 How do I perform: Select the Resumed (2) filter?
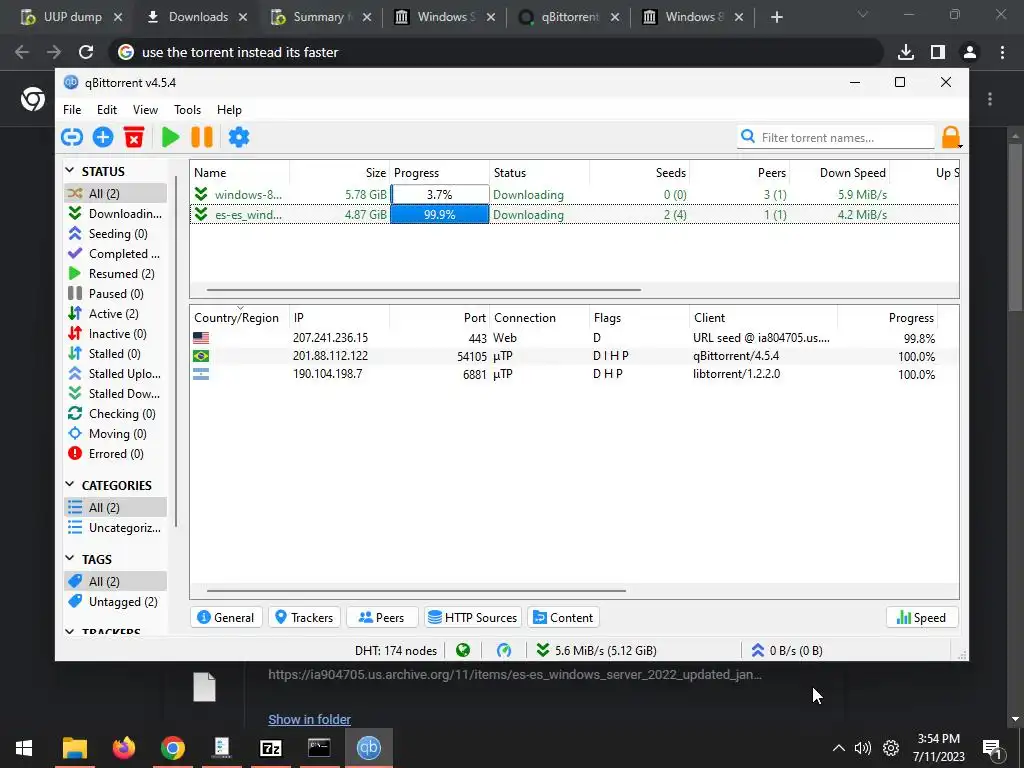(x=116, y=274)
